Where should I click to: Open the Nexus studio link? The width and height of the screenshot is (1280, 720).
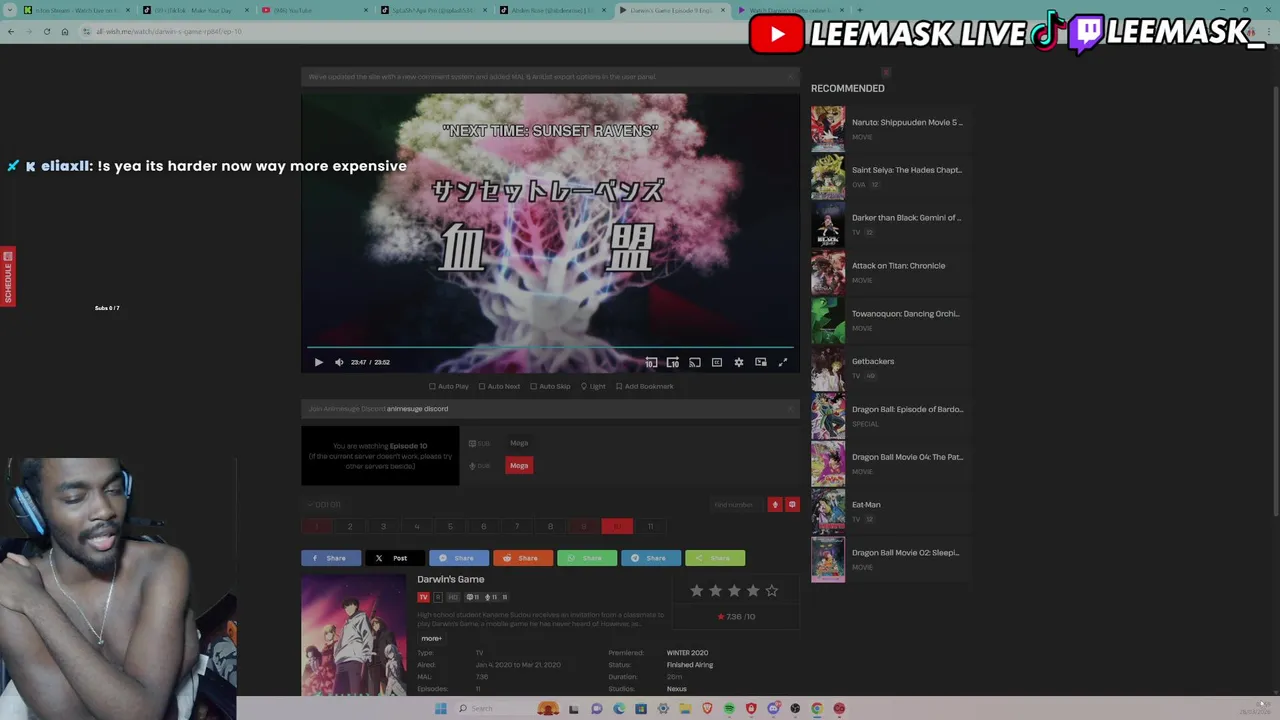pyautogui.click(x=677, y=689)
